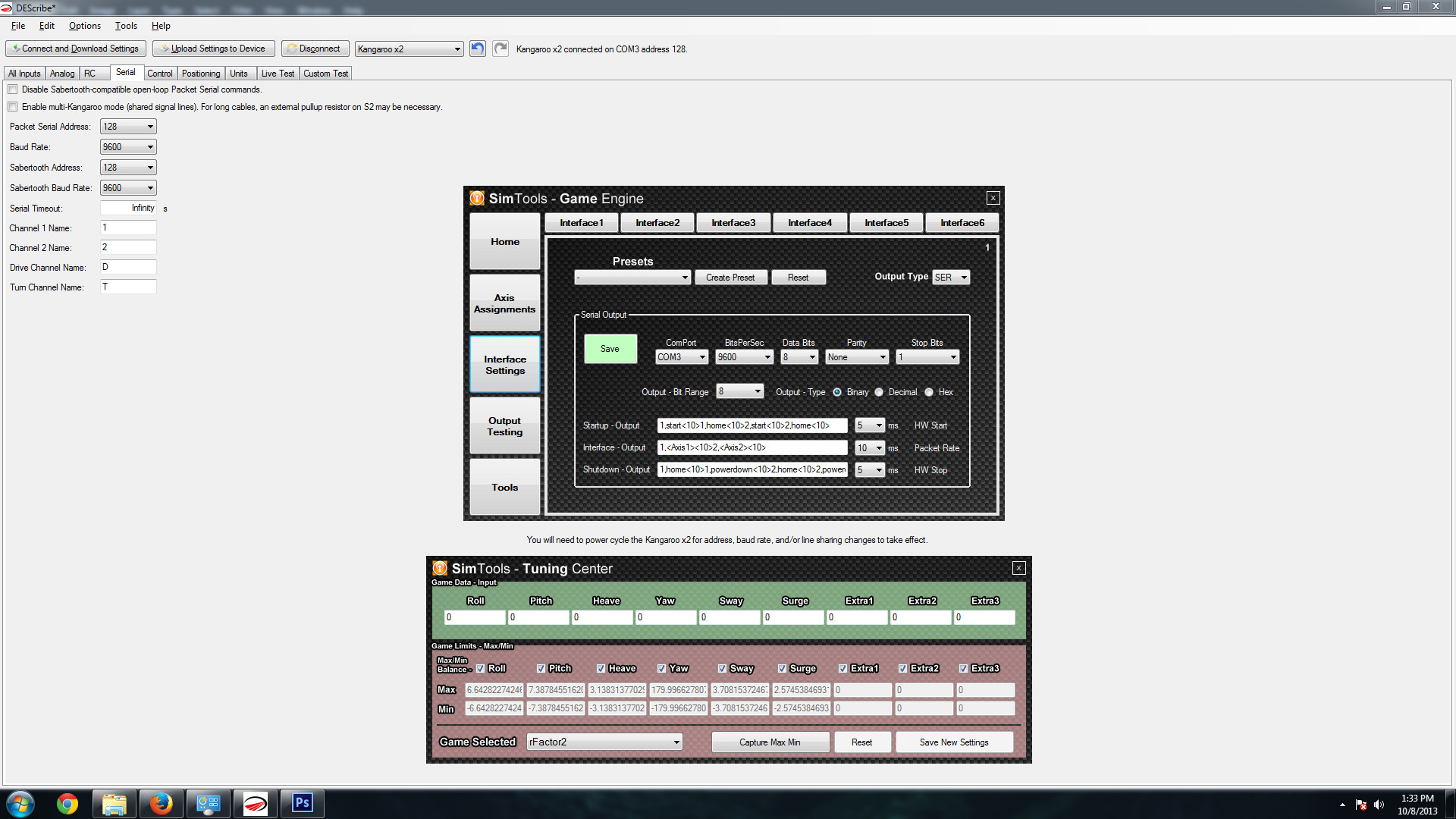The width and height of the screenshot is (1456, 819).
Task: Click the DEScribe application icon in titlebar
Action: click(x=7, y=7)
